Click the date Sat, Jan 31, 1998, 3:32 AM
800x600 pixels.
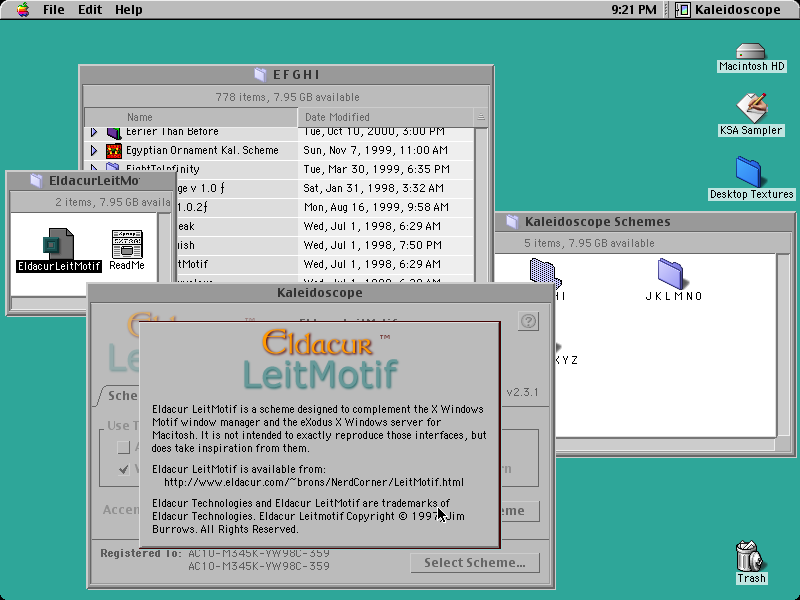373,188
